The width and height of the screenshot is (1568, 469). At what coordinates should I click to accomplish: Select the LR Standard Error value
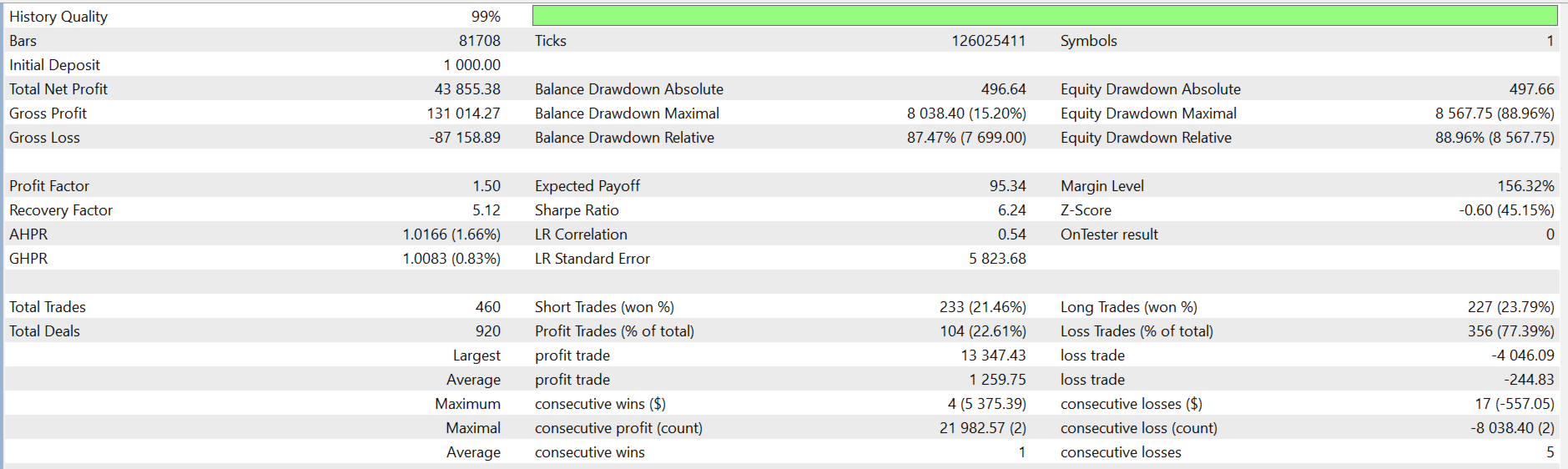[x=996, y=259]
